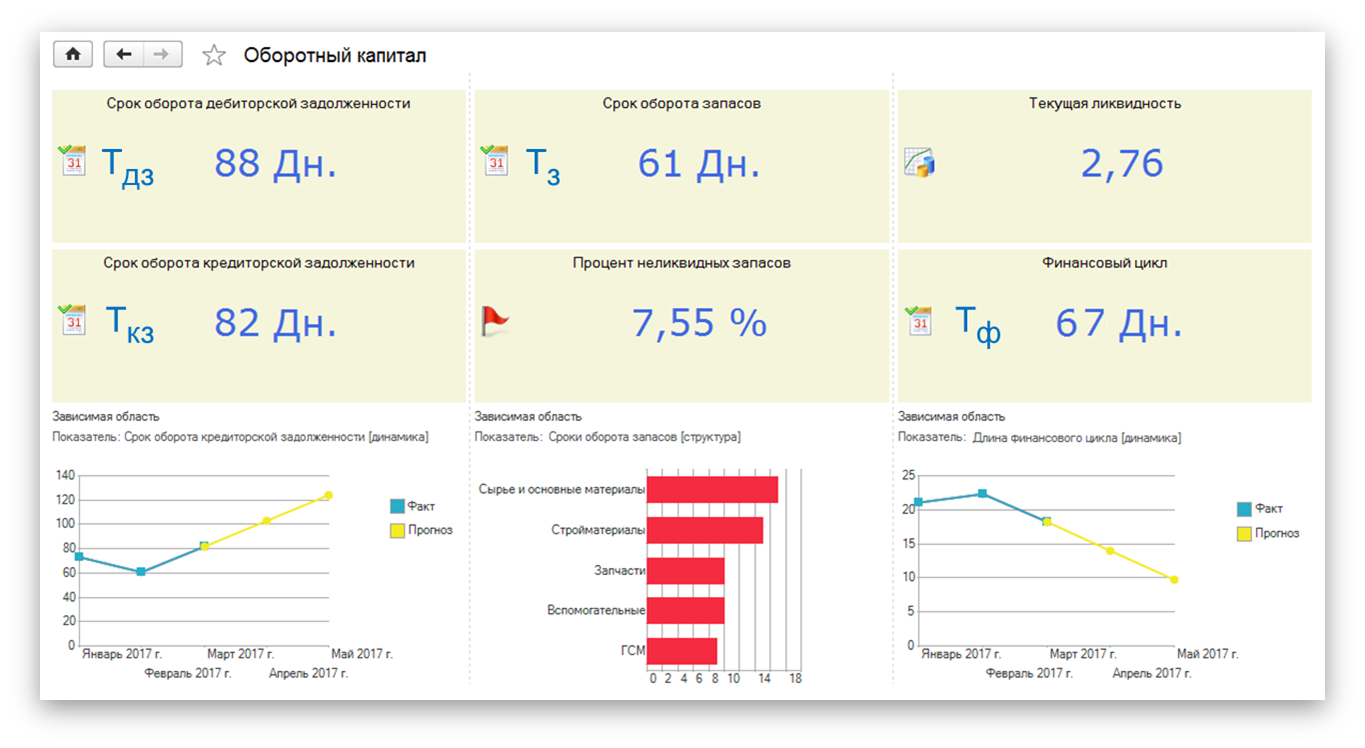Click Факт blue swatch in right chart legend

pyautogui.click(x=1244, y=510)
